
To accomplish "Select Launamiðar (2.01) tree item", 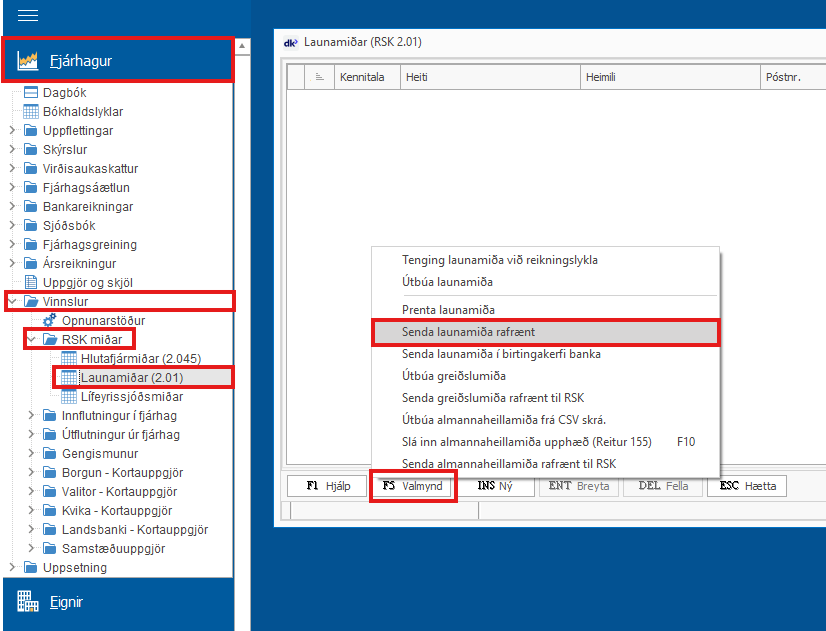I will (131, 378).
